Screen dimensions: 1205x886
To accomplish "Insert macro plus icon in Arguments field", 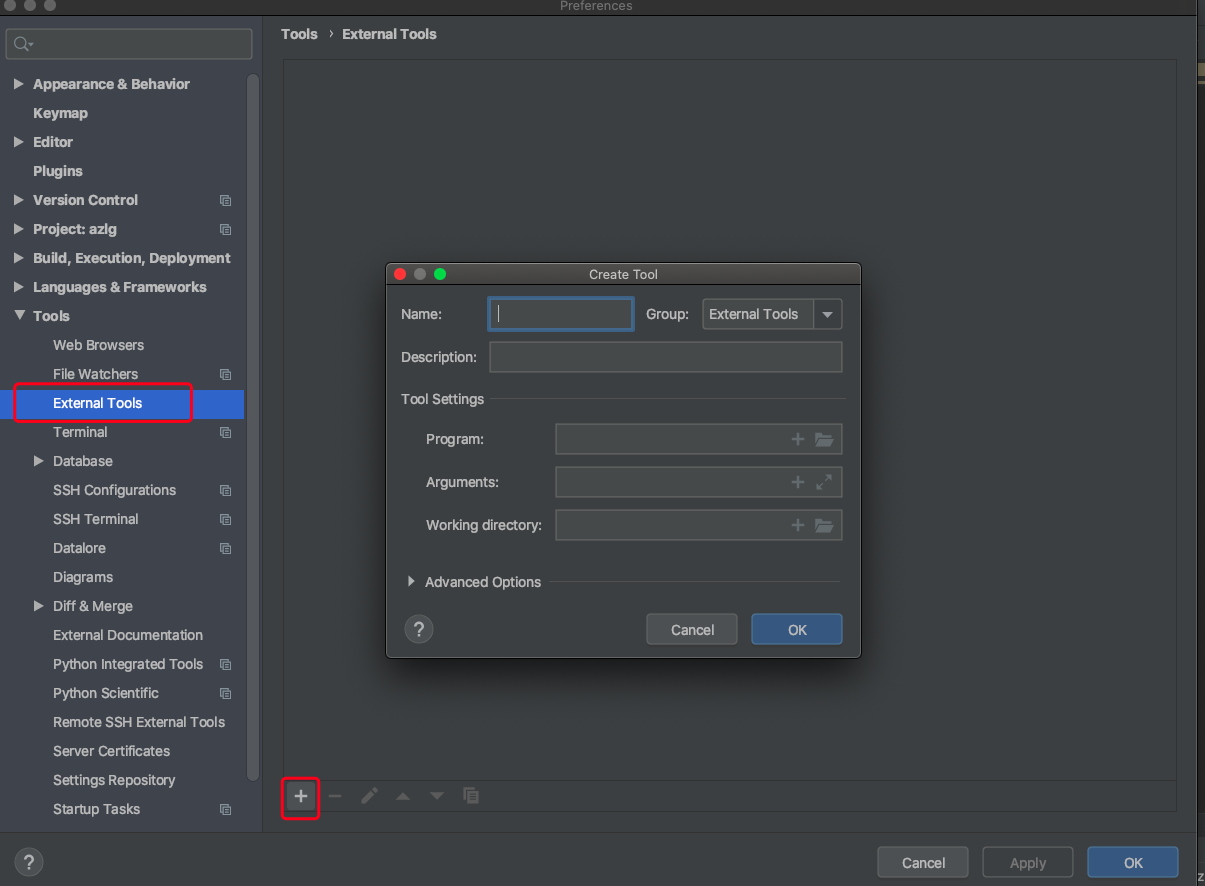I will [x=798, y=482].
